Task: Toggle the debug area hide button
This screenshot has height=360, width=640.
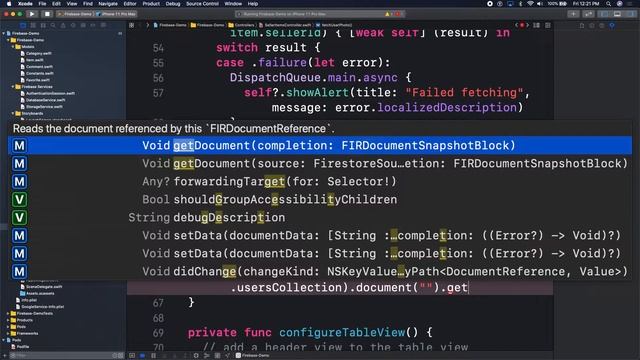Action: [132, 356]
